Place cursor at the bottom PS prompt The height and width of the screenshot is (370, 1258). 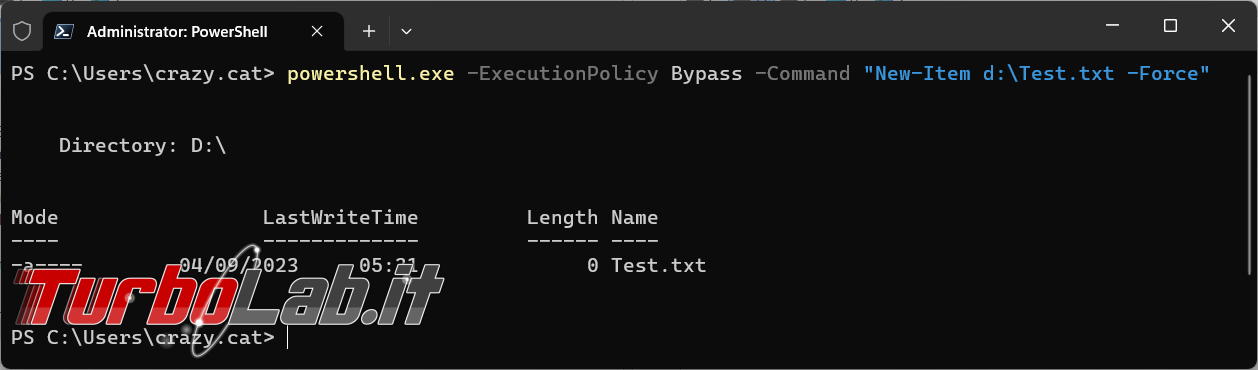pos(287,338)
